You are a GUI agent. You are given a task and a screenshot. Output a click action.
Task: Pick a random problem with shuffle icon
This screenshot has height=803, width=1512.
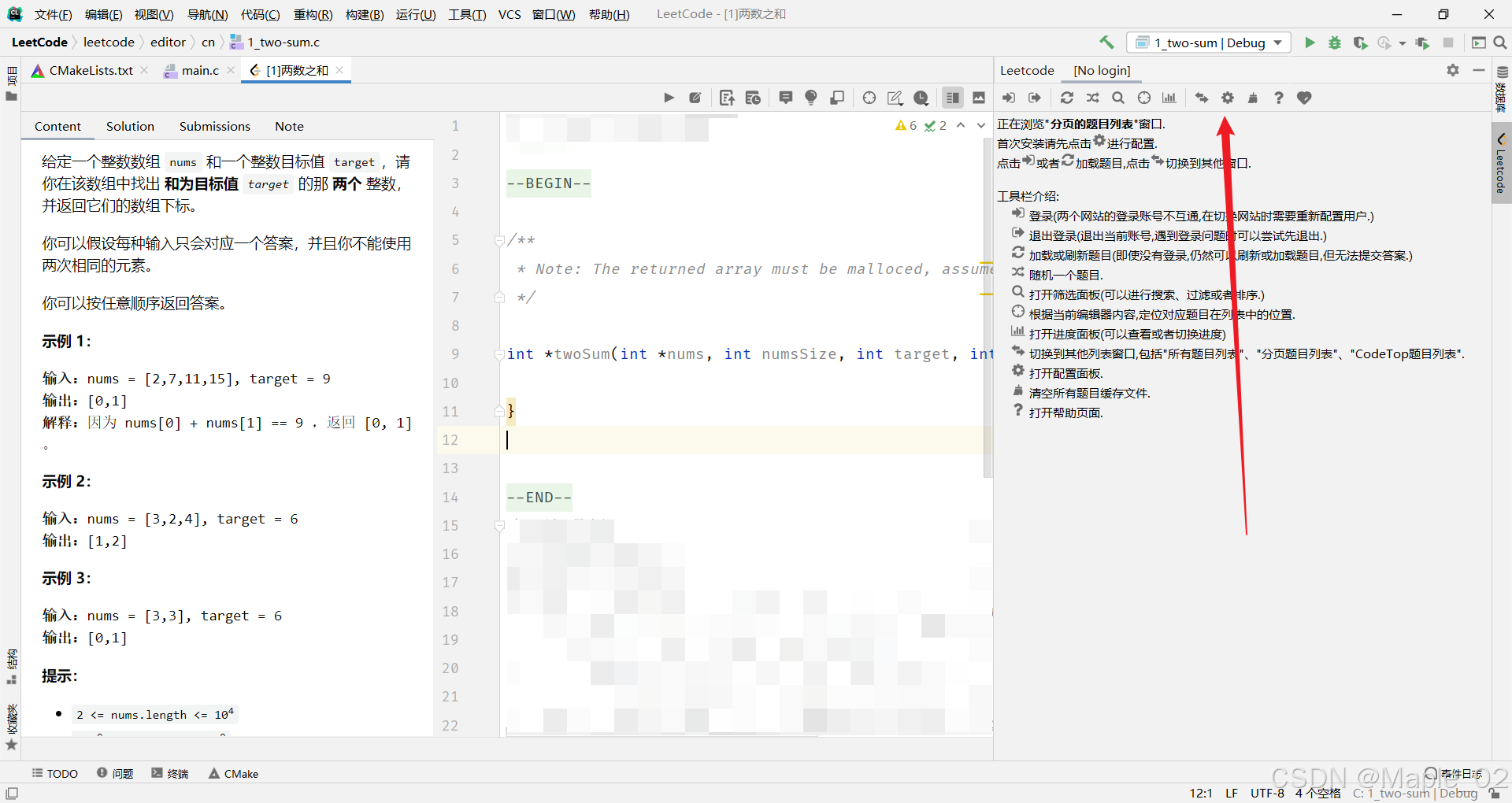pyautogui.click(x=1092, y=98)
